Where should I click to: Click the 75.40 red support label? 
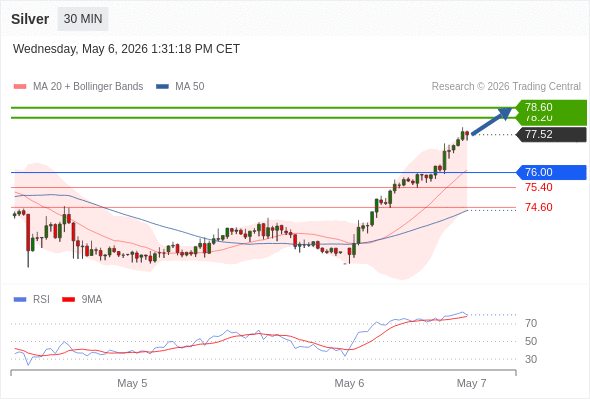539,187
